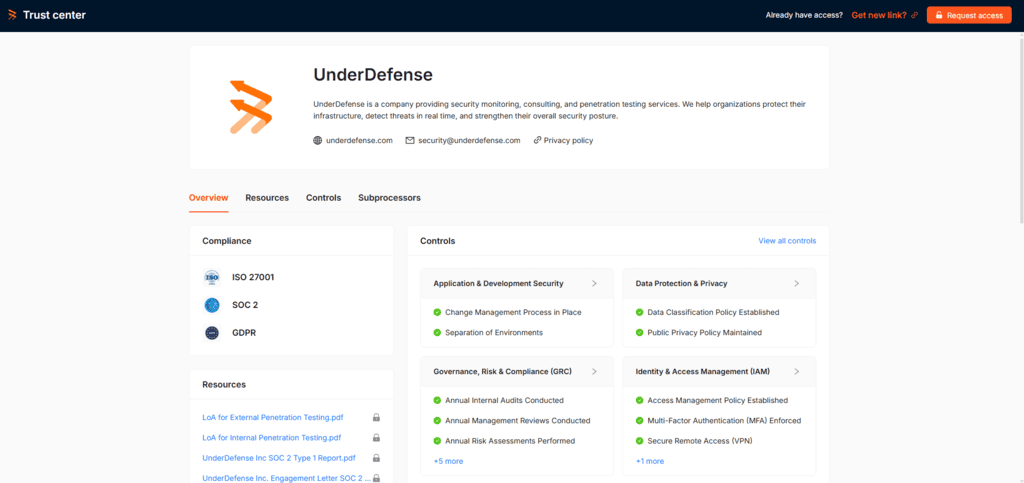Switch to the Resources tab
The width and height of the screenshot is (1024, 483).
pos(267,198)
